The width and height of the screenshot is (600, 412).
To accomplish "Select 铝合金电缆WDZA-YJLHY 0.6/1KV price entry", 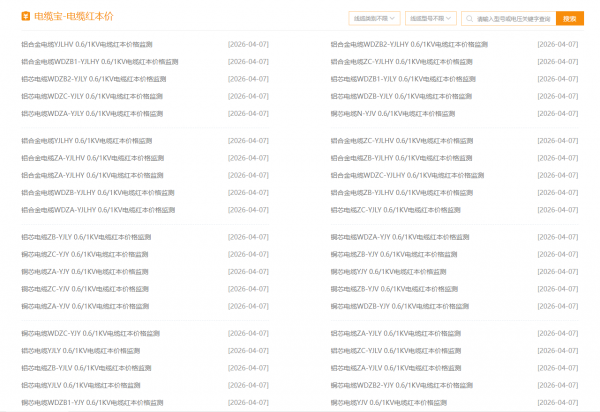I will [x=98, y=210].
